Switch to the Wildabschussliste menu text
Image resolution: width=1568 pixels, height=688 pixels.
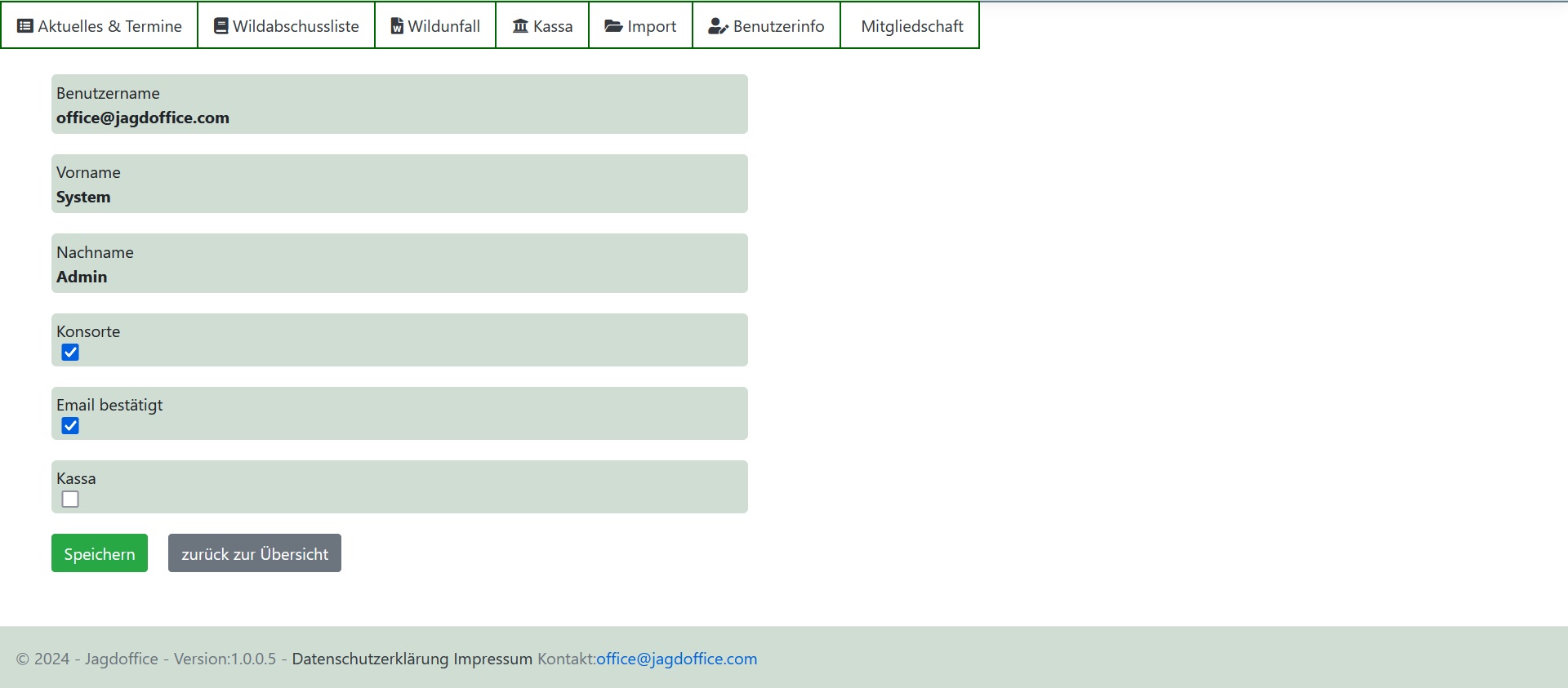click(296, 26)
